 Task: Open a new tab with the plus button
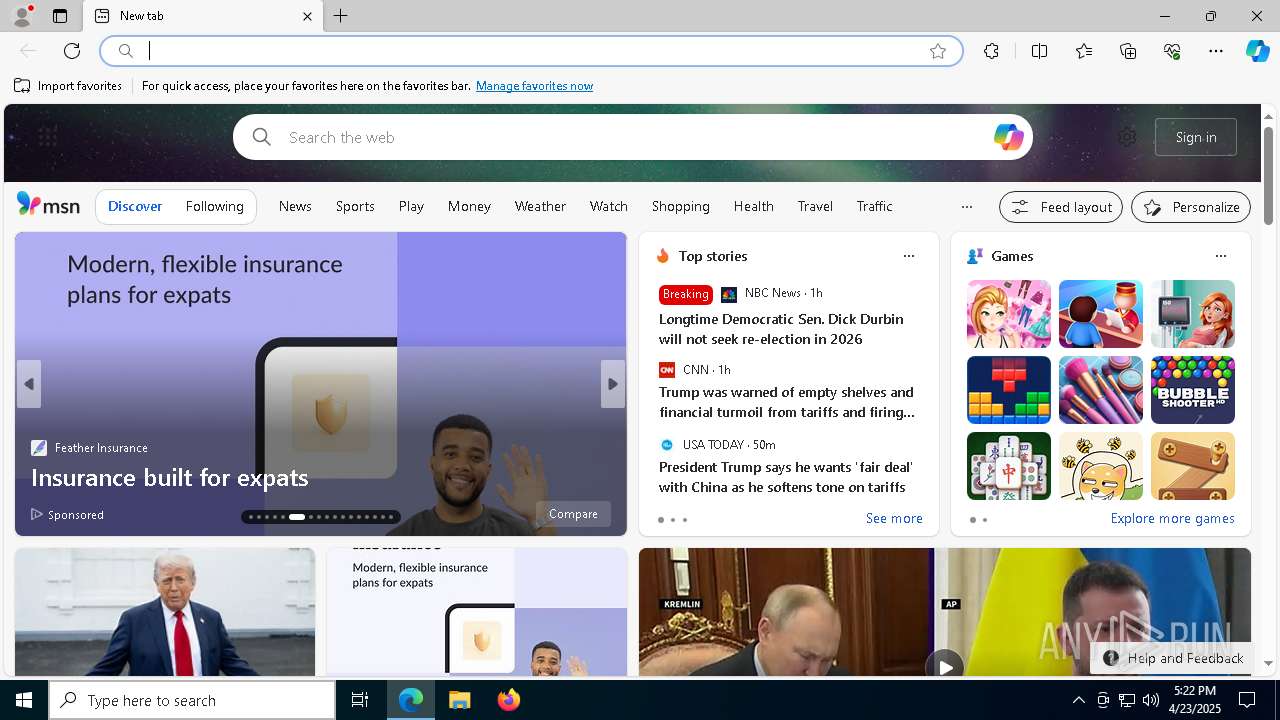[x=341, y=16]
